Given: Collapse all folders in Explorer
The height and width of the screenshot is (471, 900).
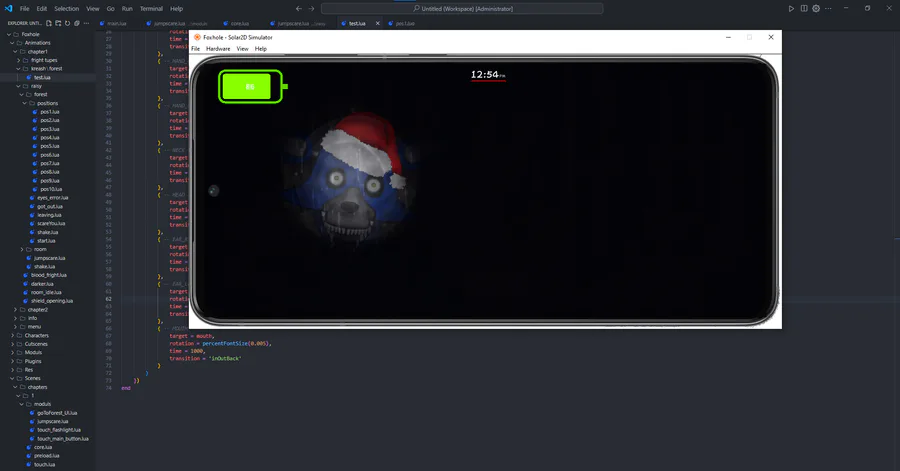Looking at the screenshot, I should click(76, 24).
